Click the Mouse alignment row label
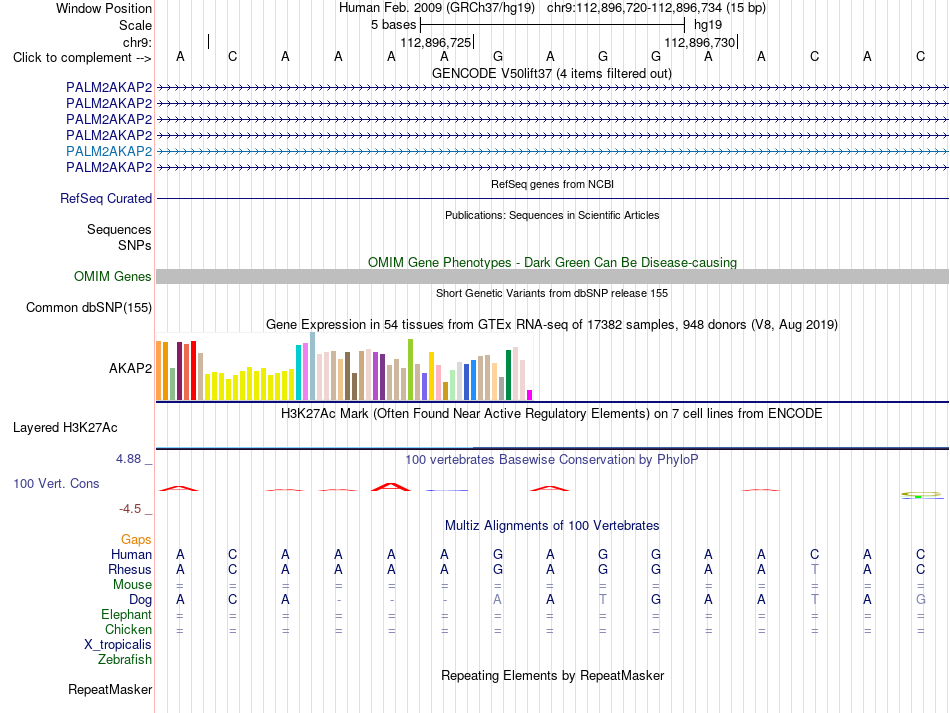 pos(132,585)
